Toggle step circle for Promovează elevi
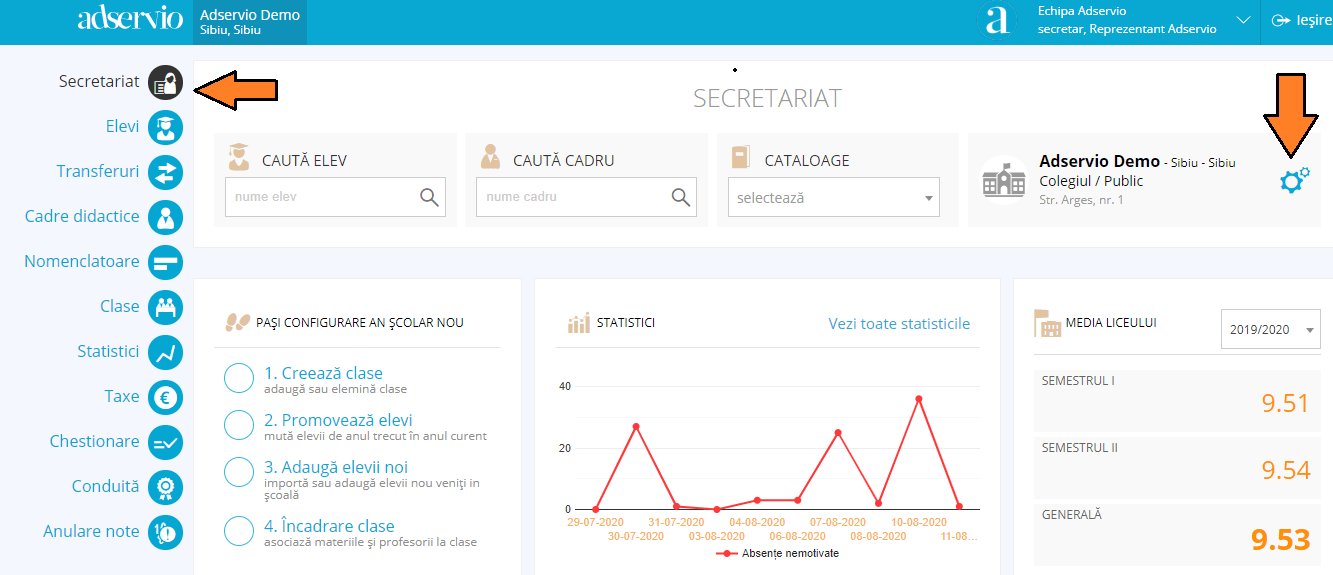This screenshot has width=1333, height=575. tap(239, 425)
